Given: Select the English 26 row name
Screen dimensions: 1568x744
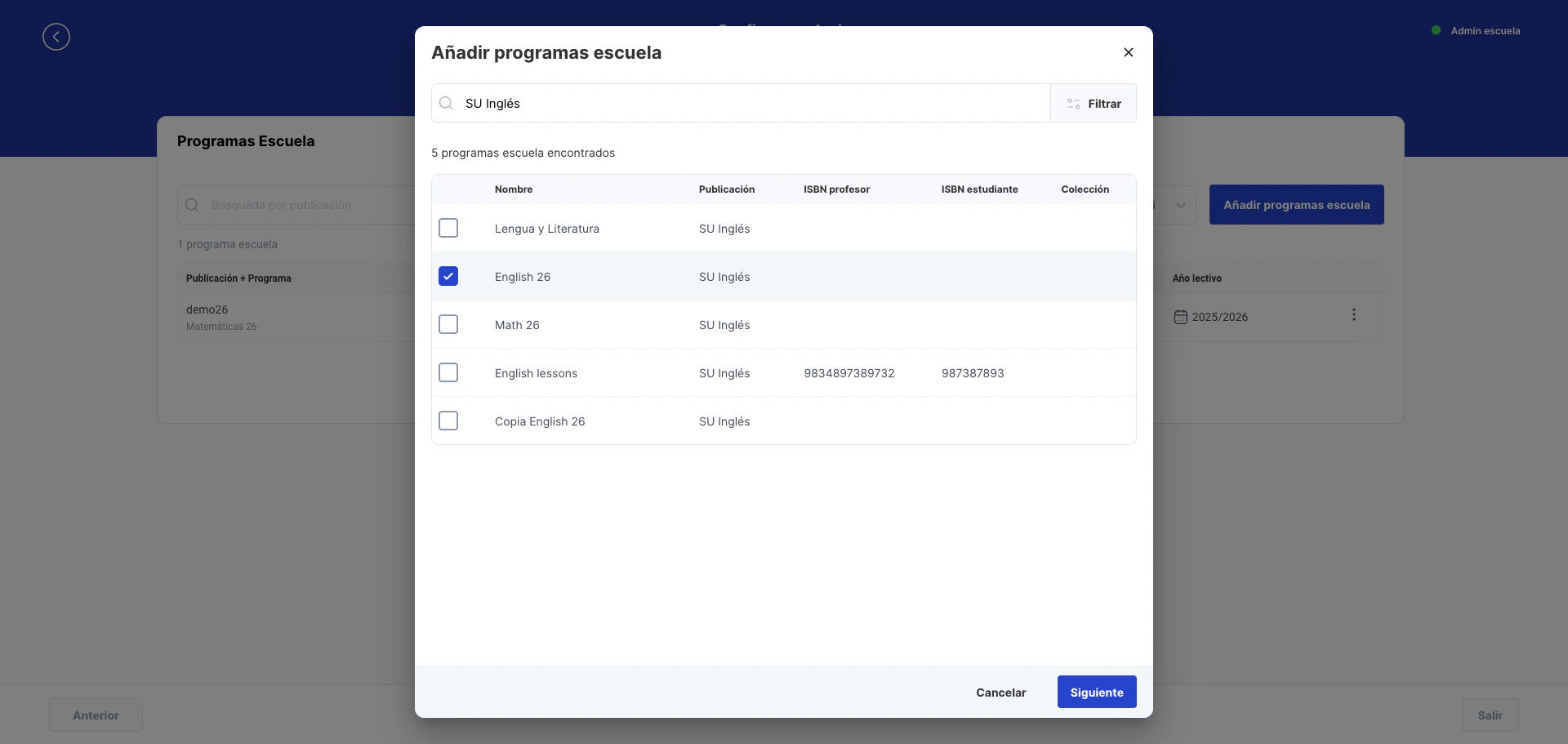Looking at the screenshot, I should (x=523, y=277).
